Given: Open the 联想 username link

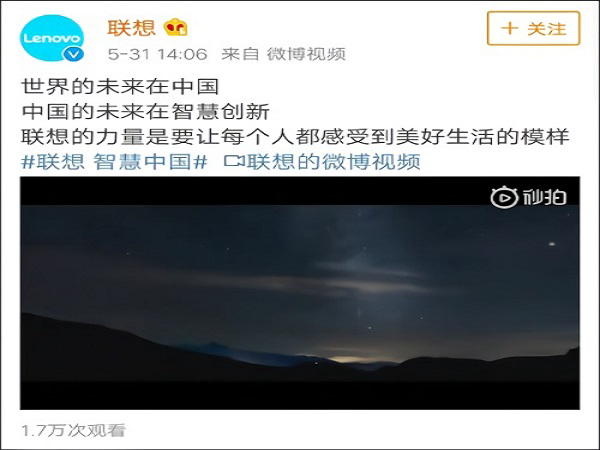Looking at the screenshot, I should [131, 28].
